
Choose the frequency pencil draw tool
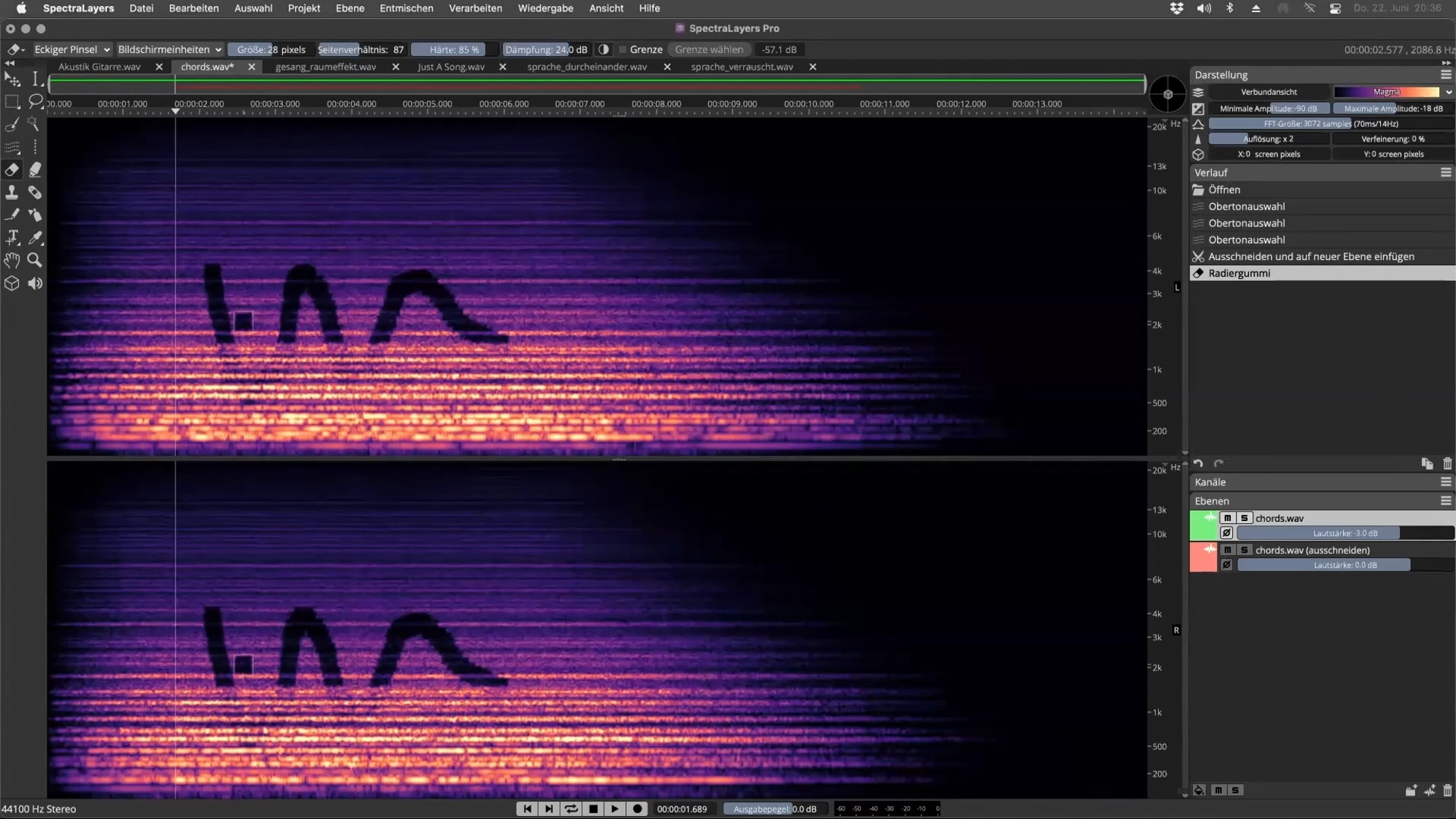12,215
